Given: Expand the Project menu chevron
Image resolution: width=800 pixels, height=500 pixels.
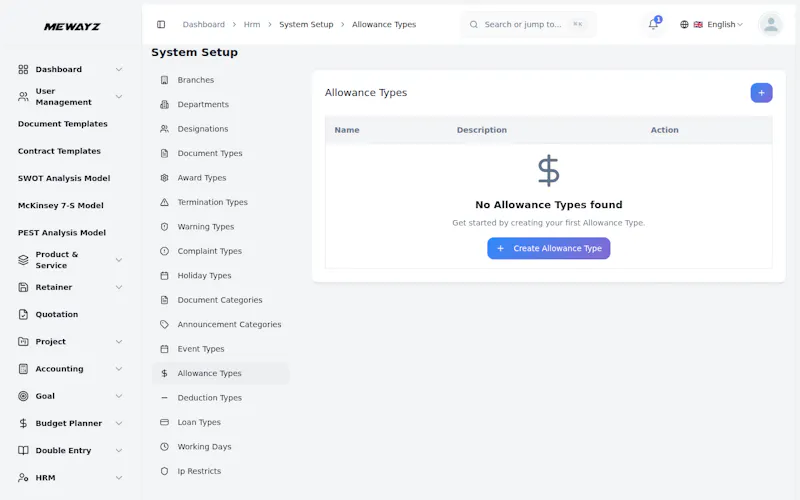Looking at the screenshot, I should point(119,341).
